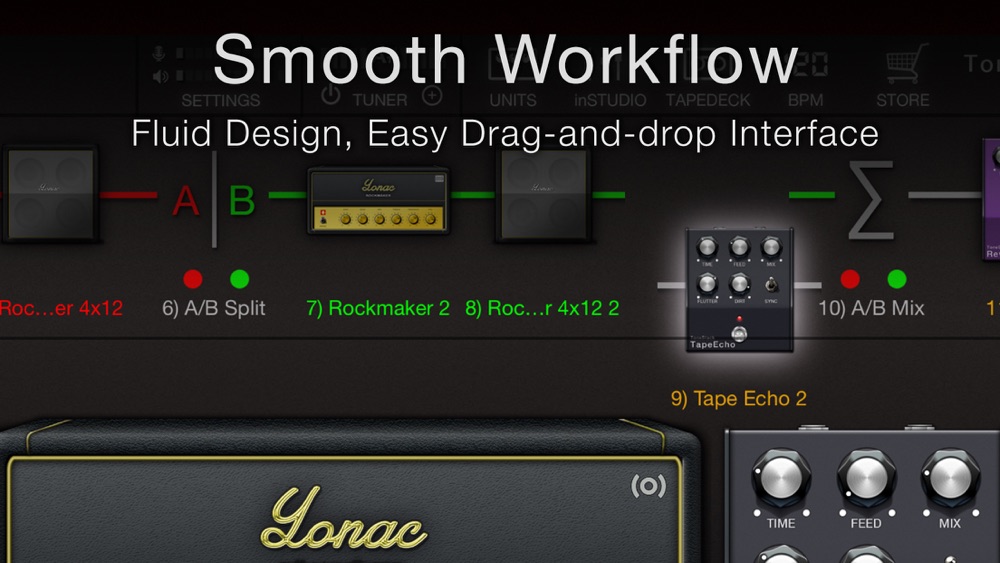The width and height of the screenshot is (1000, 563).
Task: Open the TAPEDECK recorder
Action: tap(708, 100)
